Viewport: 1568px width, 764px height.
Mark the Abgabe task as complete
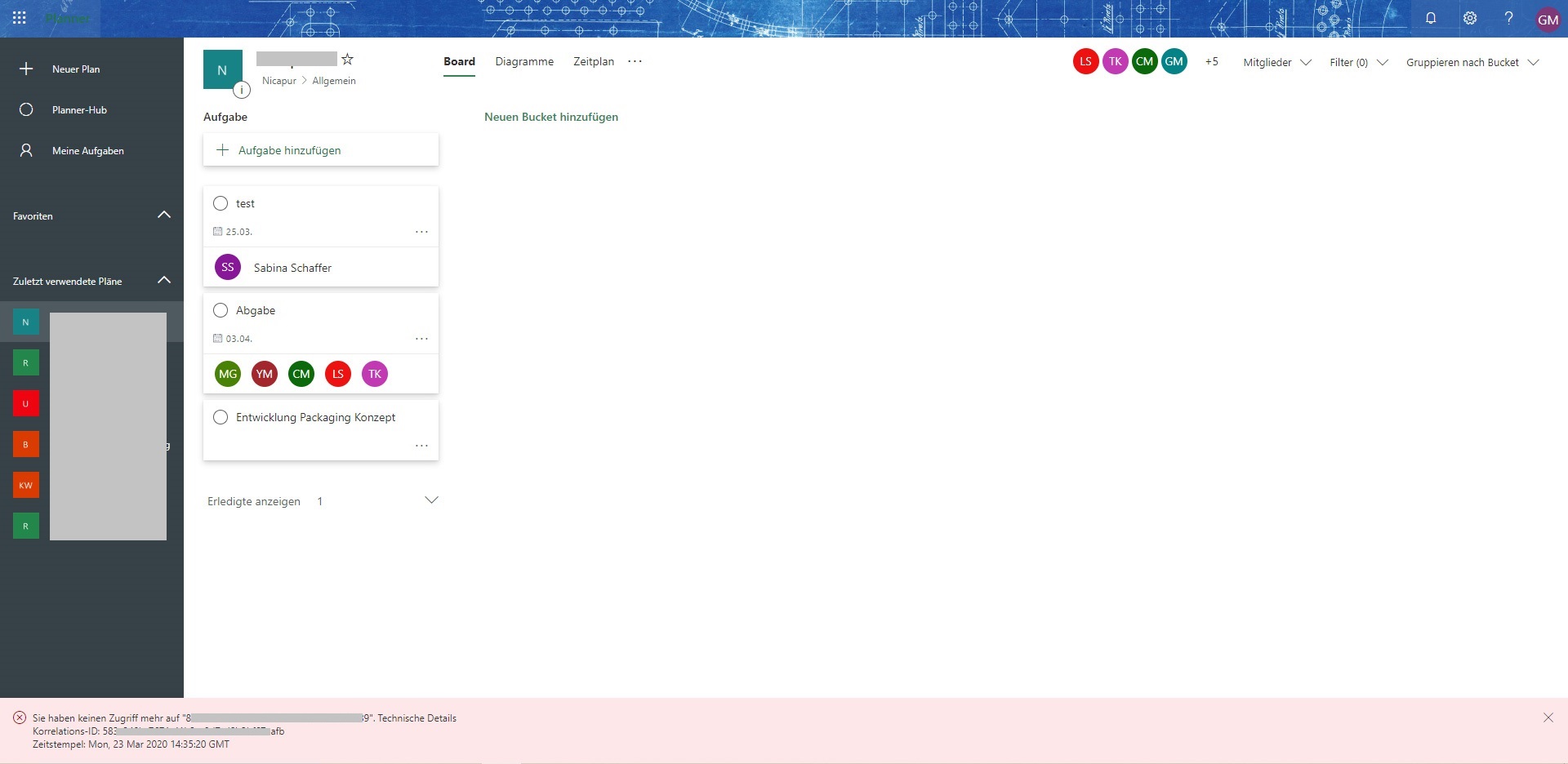tap(220, 310)
